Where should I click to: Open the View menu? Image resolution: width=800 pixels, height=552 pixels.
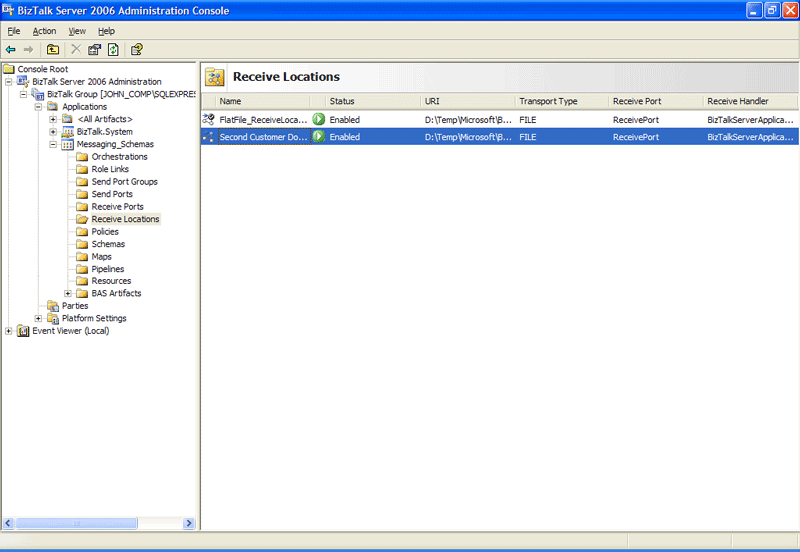click(77, 31)
